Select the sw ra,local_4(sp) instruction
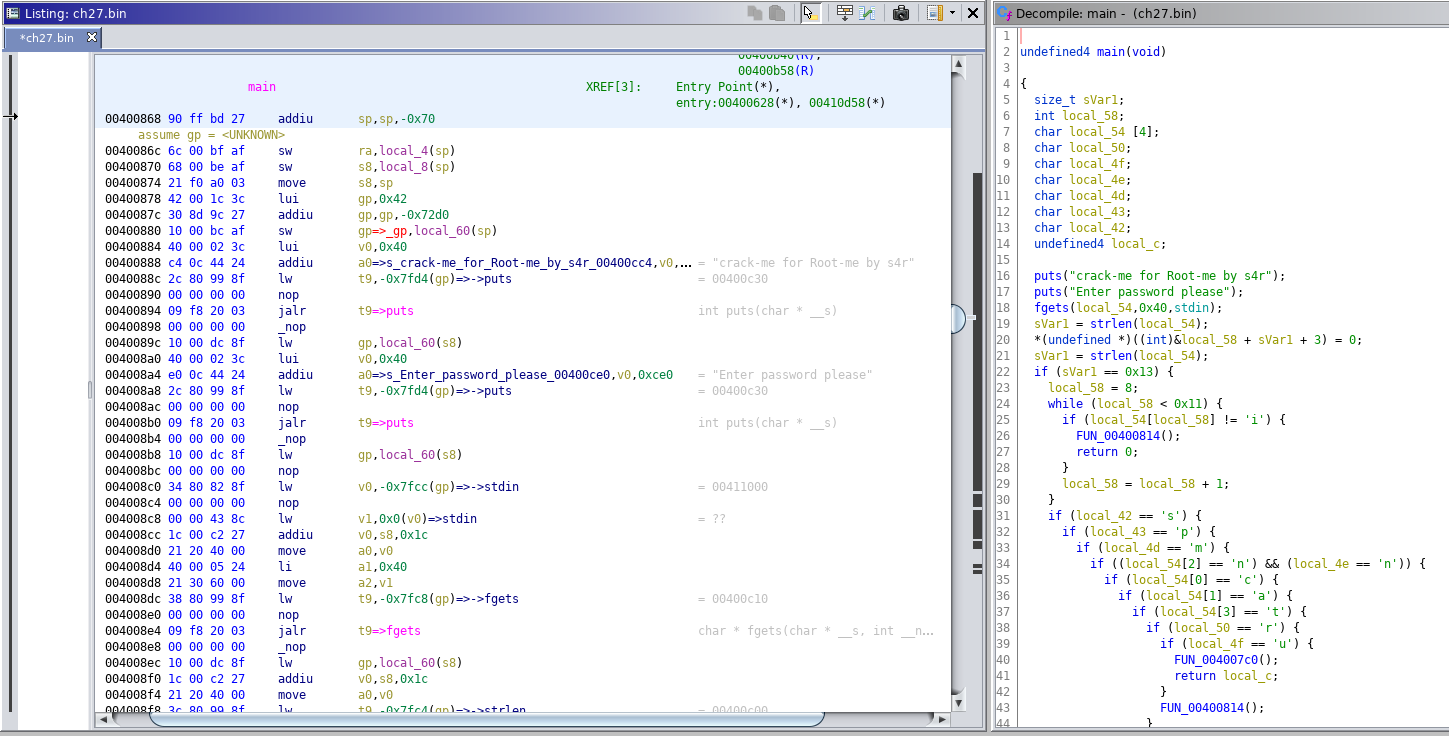This screenshot has height=738, width=1449. tap(367, 151)
